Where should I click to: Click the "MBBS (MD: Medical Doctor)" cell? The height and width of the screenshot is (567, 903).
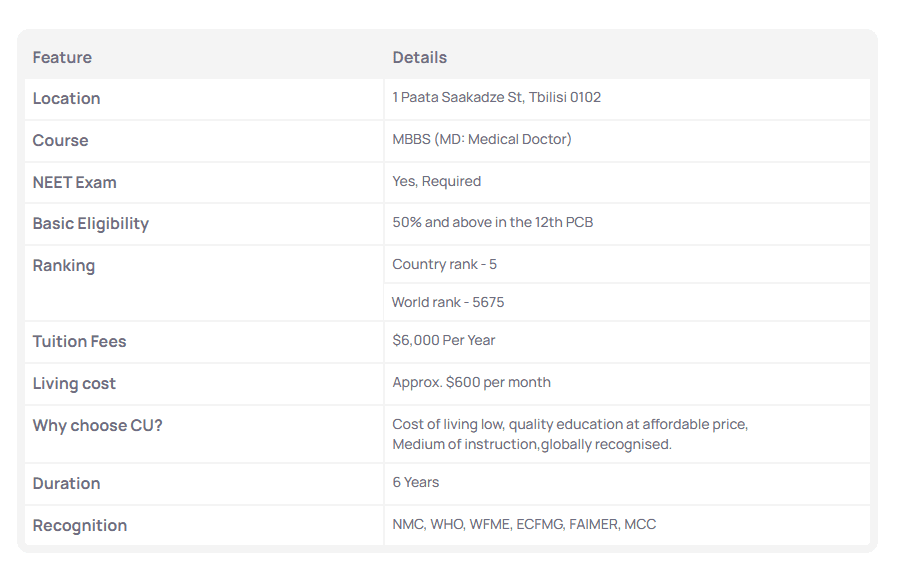click(x=482, y=140)
